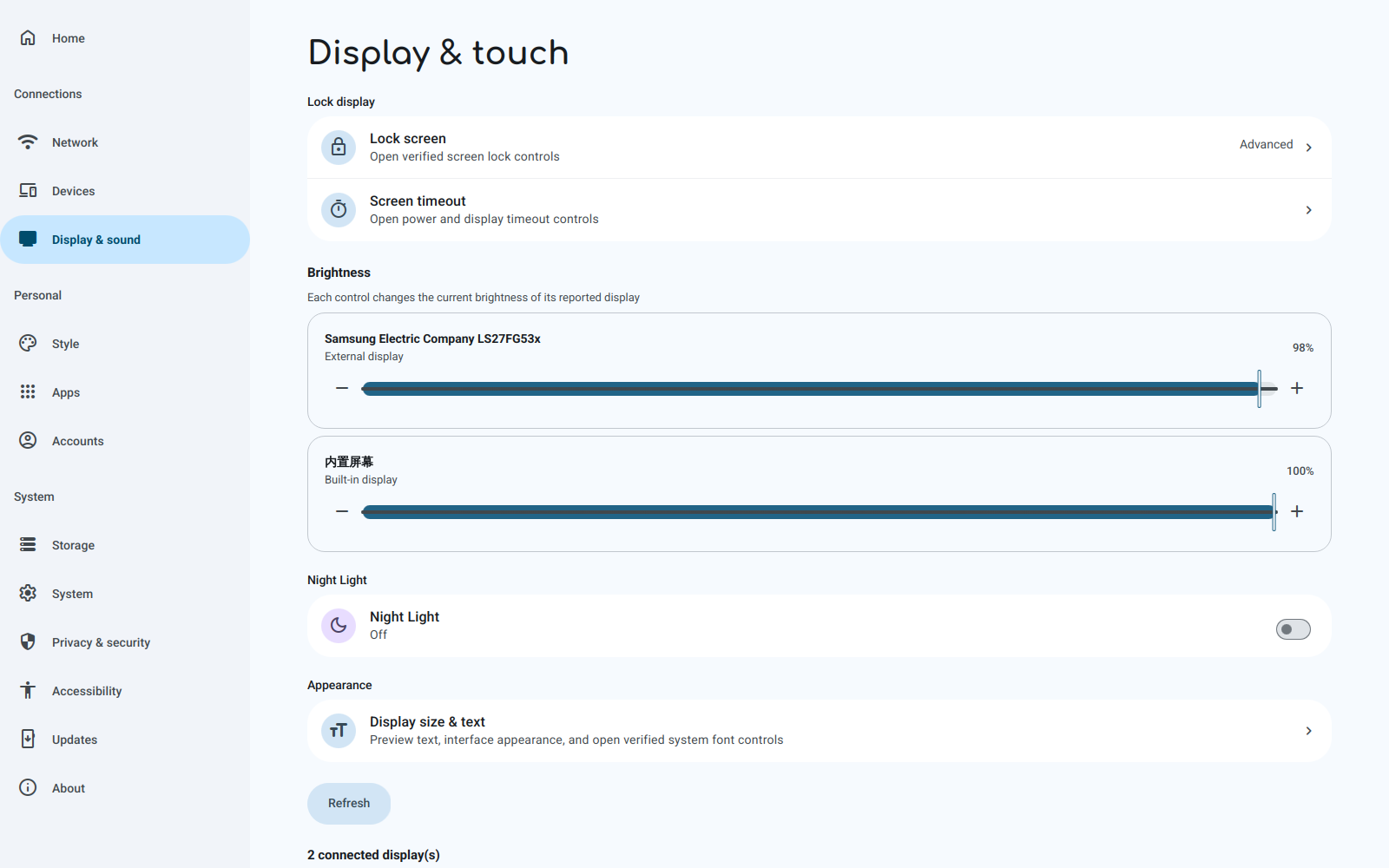Click the Accessibility figure icon
The height and width of the screenshot is (868, 1389).
pos(28,691)
